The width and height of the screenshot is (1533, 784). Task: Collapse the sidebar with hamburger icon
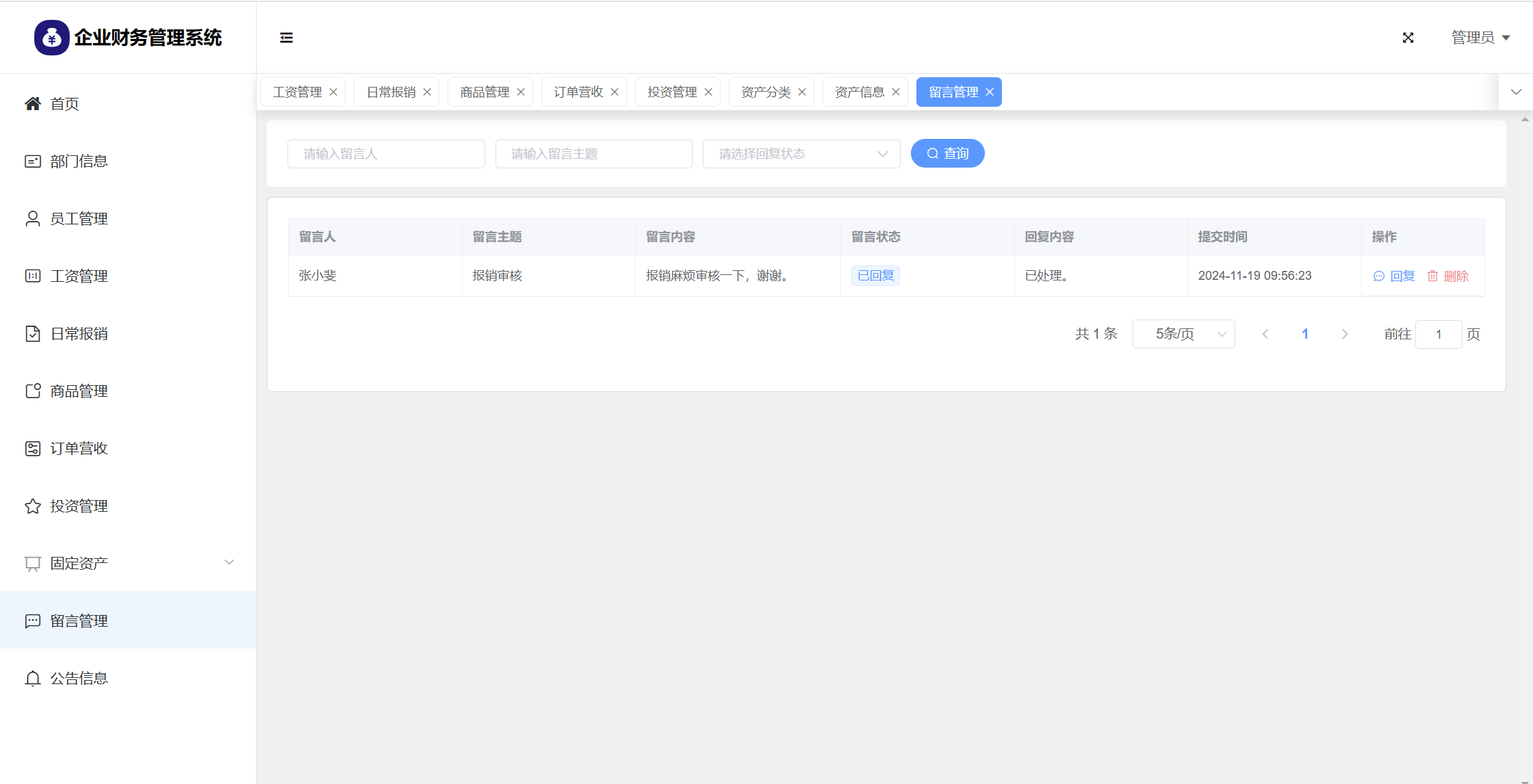pos(286,38)
